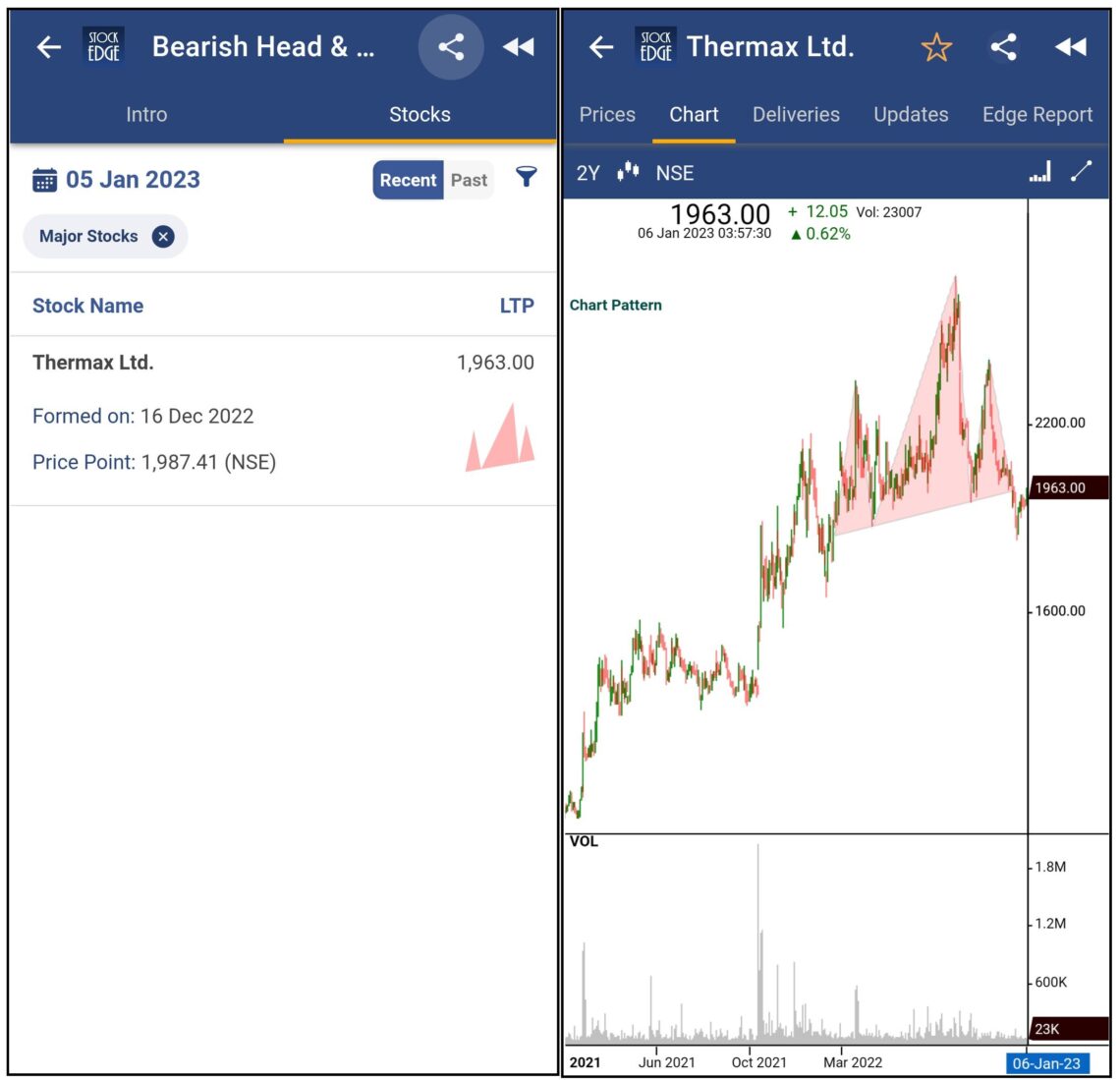Click the StockEdge logo on left panel
This screenshot has height=1080, width=1120.
[104, 45]
